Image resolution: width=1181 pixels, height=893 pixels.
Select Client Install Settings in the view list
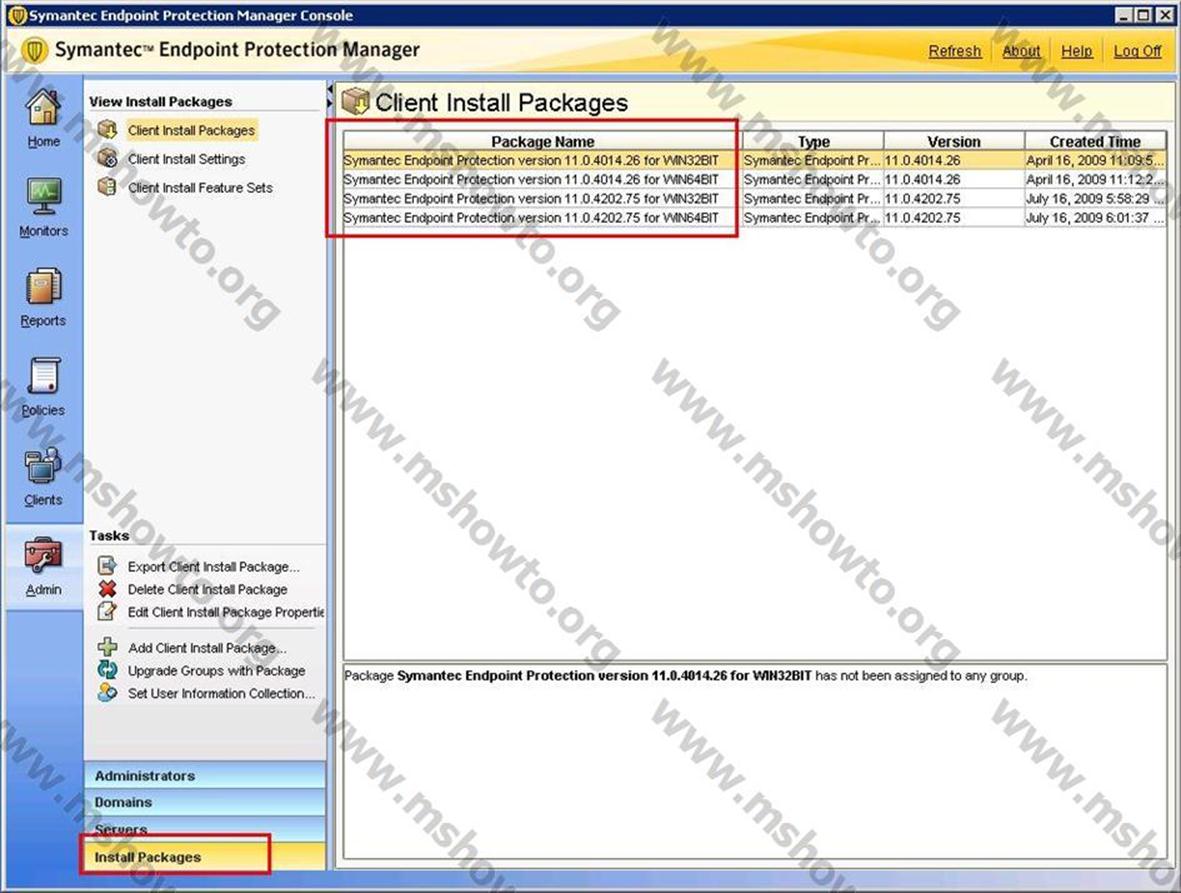coord(186,159)
